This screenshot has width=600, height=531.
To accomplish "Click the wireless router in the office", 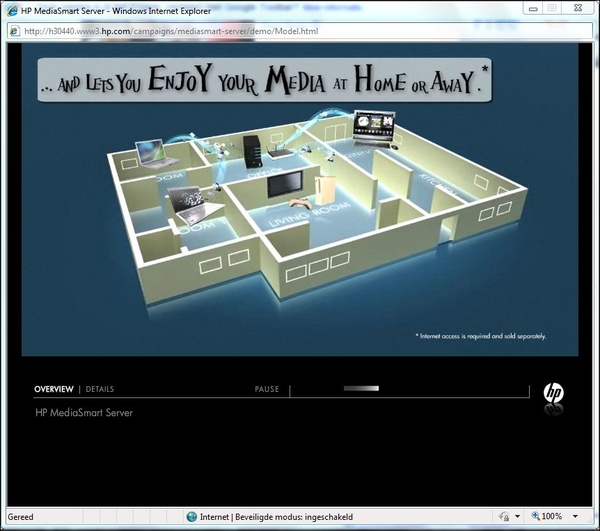I will point(280,152).
